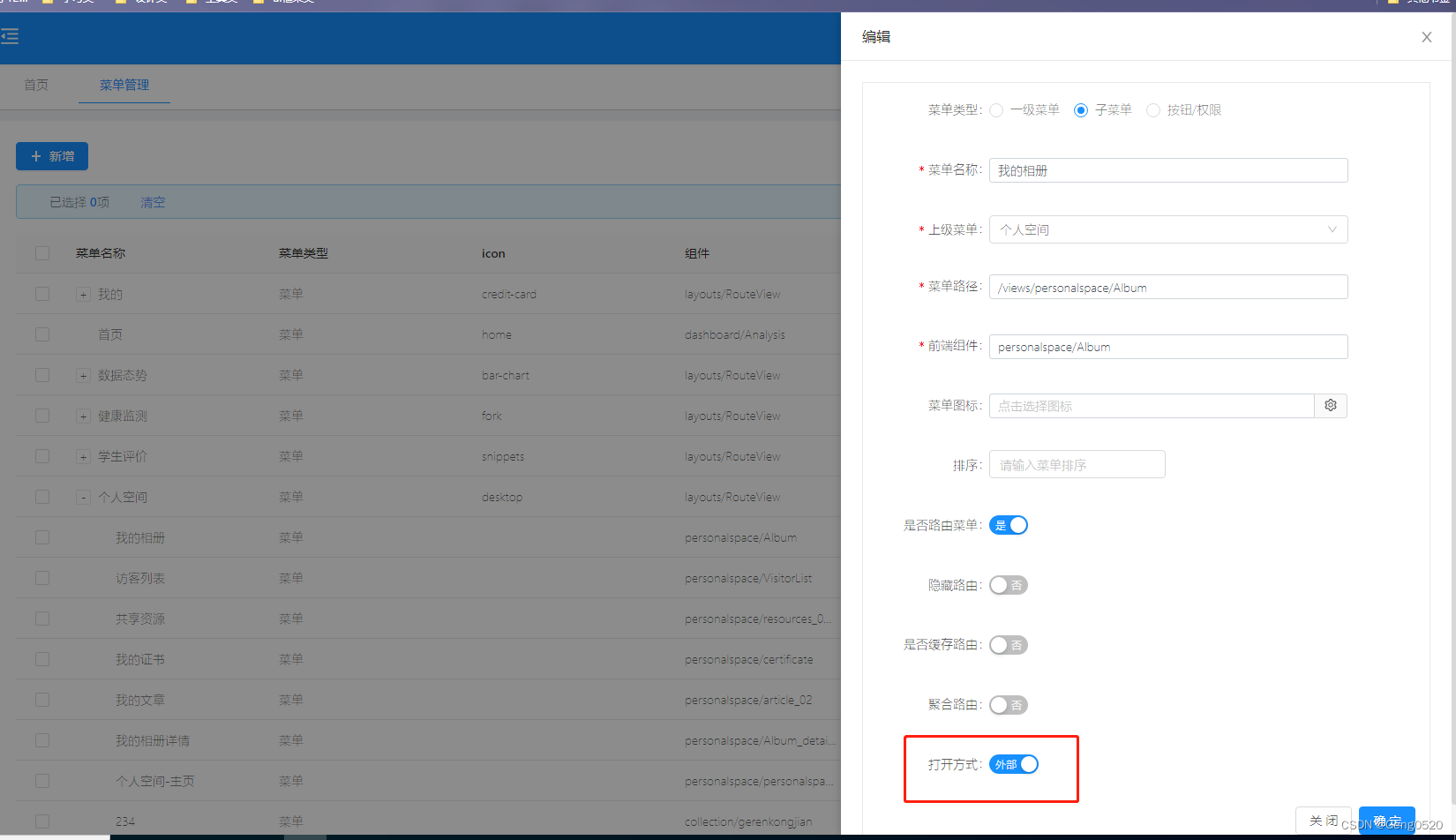Click the 访客列表 menu name
1456x840 pixels.
point(140,578)
